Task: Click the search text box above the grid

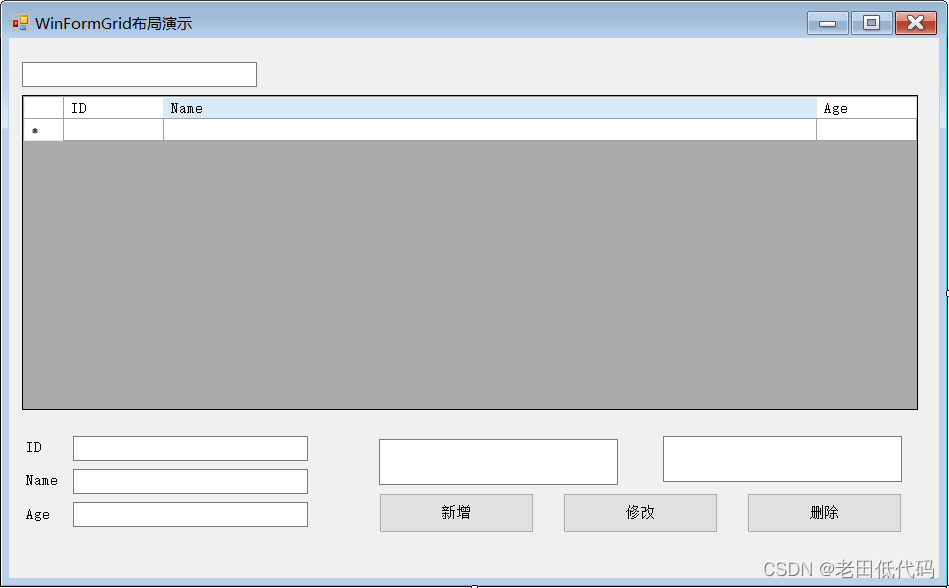Action: click(139, 74)
